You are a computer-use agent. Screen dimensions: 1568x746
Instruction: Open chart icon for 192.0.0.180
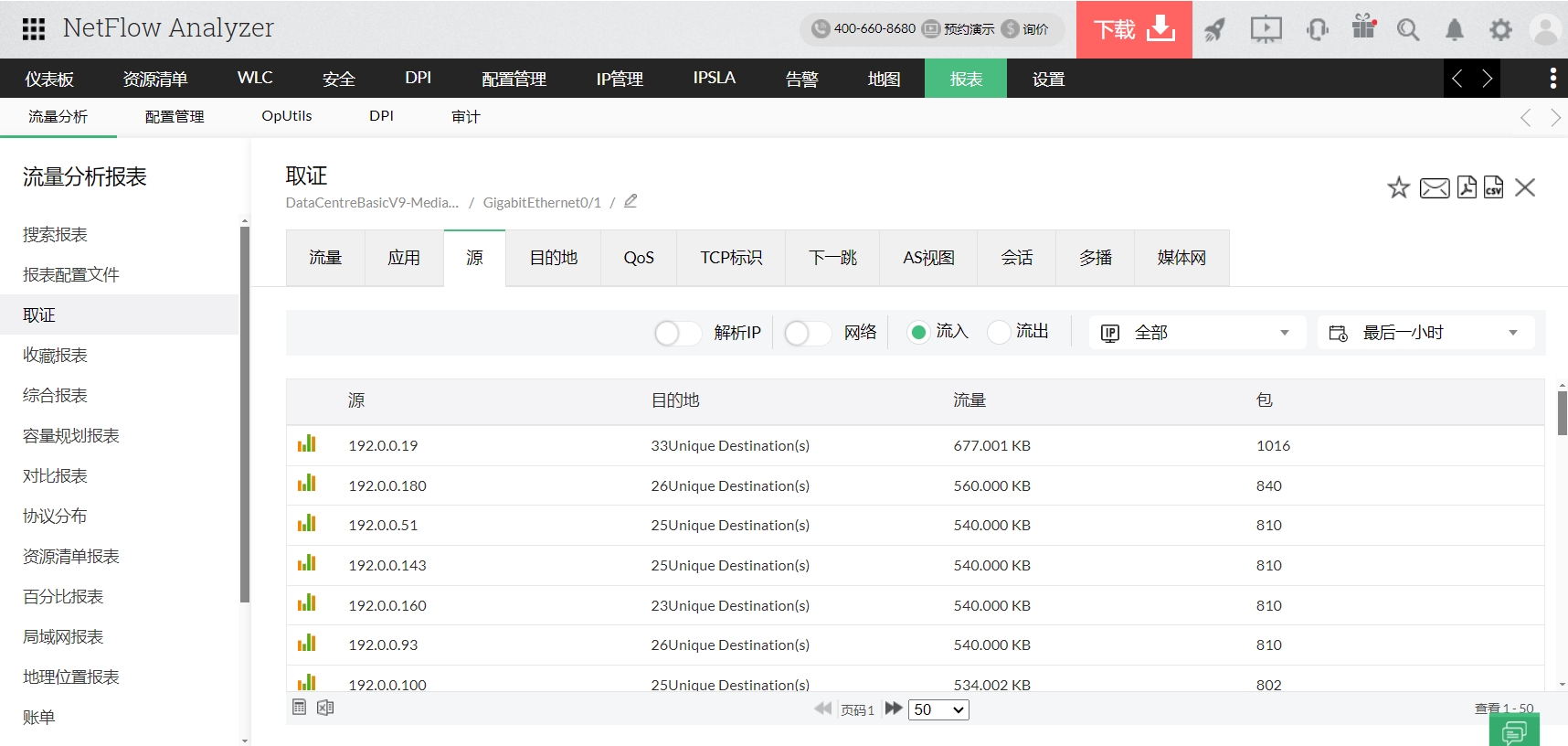[306, 484]
